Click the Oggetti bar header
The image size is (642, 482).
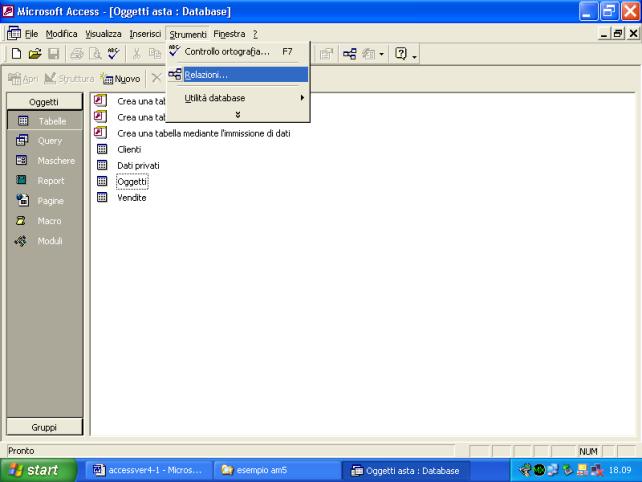point(44,102)
